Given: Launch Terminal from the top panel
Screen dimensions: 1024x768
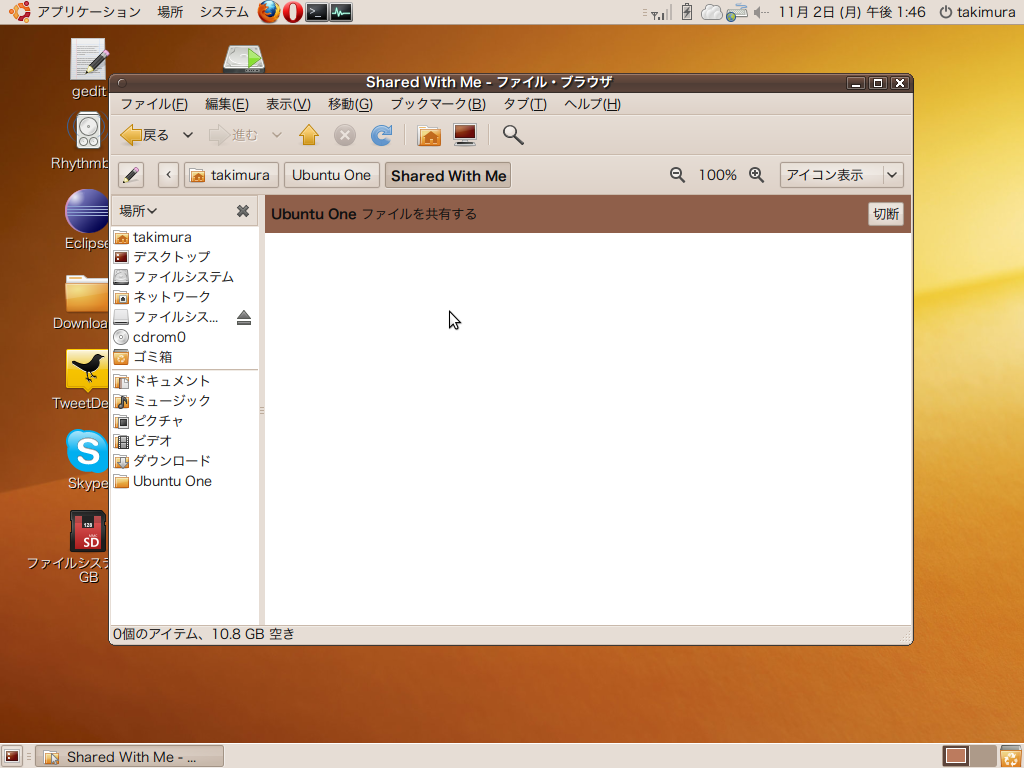Looking at the screenshot, I should tap(317, 12).
